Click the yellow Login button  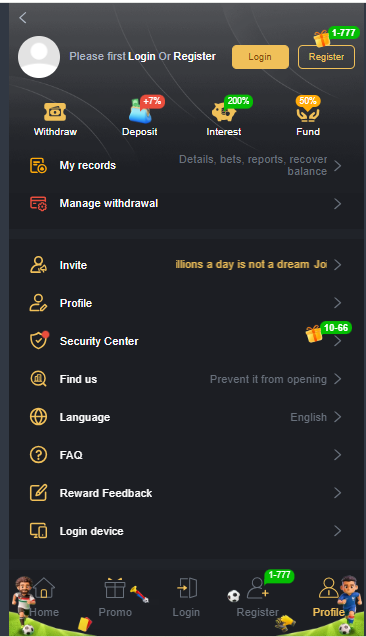(260, 57)
